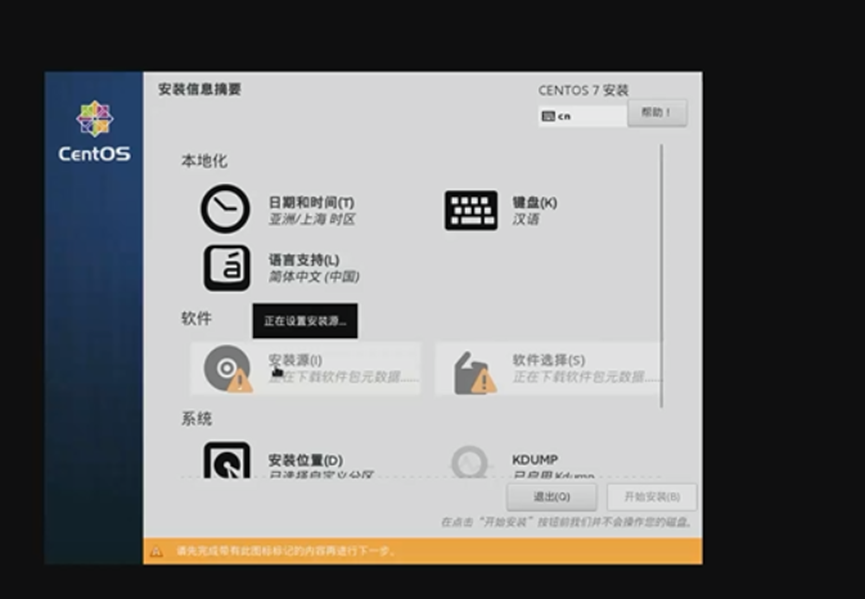Click the 系统 section heading
This screenshot has width=865, height=599.
point(196,419)
